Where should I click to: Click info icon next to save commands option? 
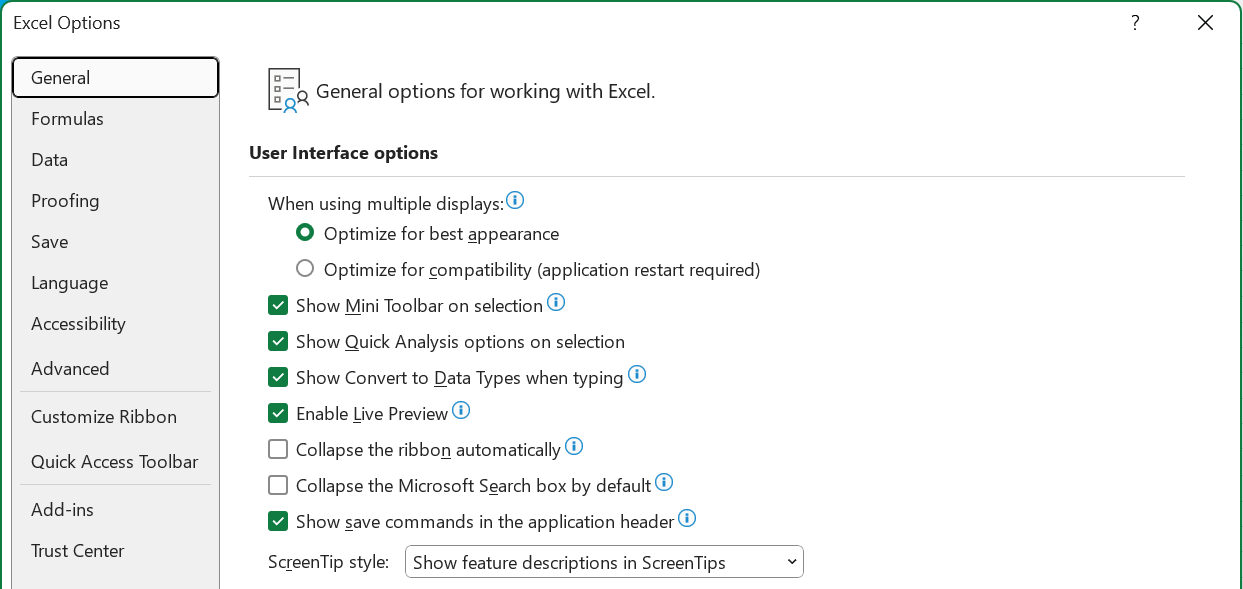(687, 518)
